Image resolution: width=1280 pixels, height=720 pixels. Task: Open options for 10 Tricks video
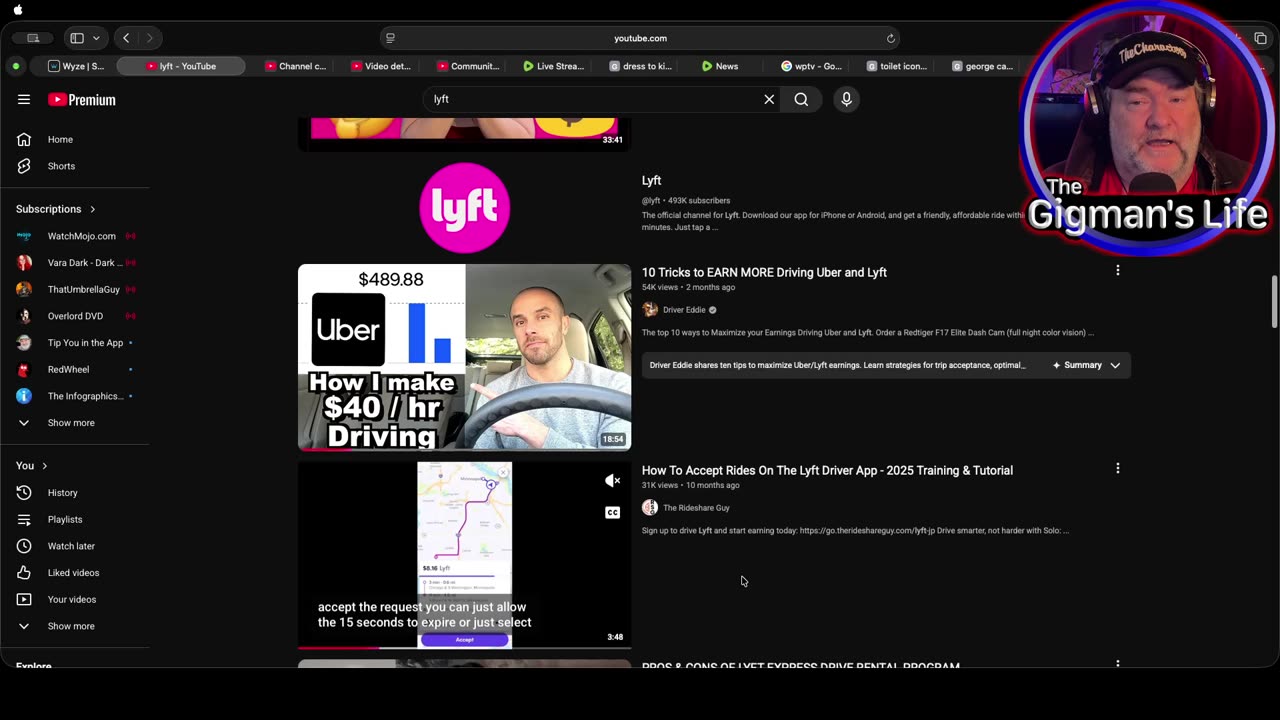click(x=1118, y=270)
